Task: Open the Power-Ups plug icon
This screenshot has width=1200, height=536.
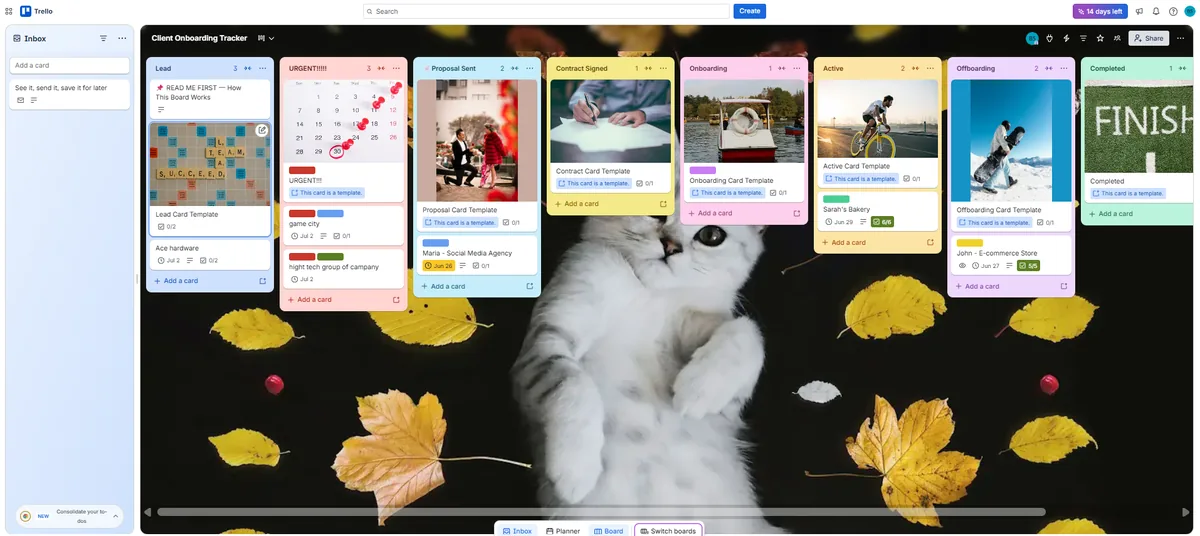Action: click(1049, 38)
